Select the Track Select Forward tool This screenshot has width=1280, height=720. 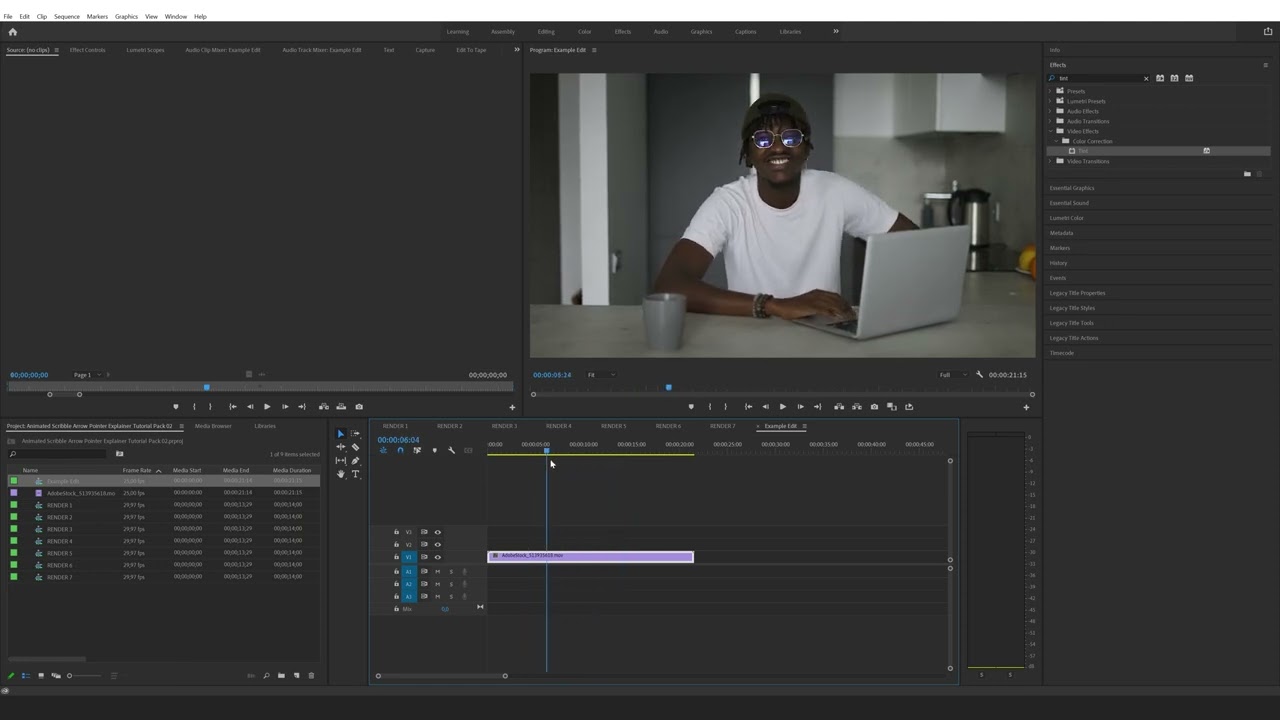(x=355, y=434)
